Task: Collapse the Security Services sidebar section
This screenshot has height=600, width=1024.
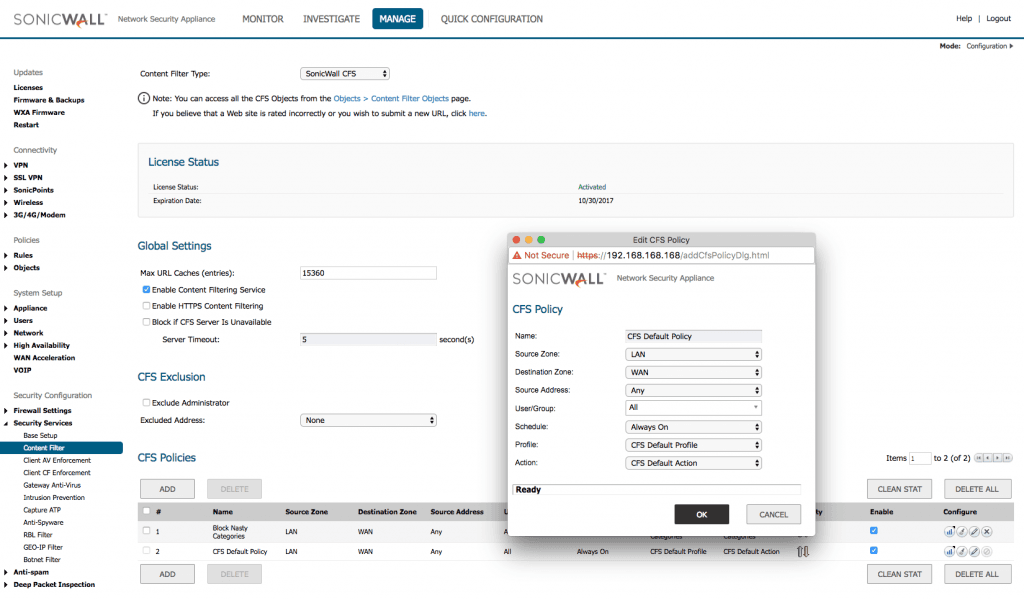Action: (6, 423)
